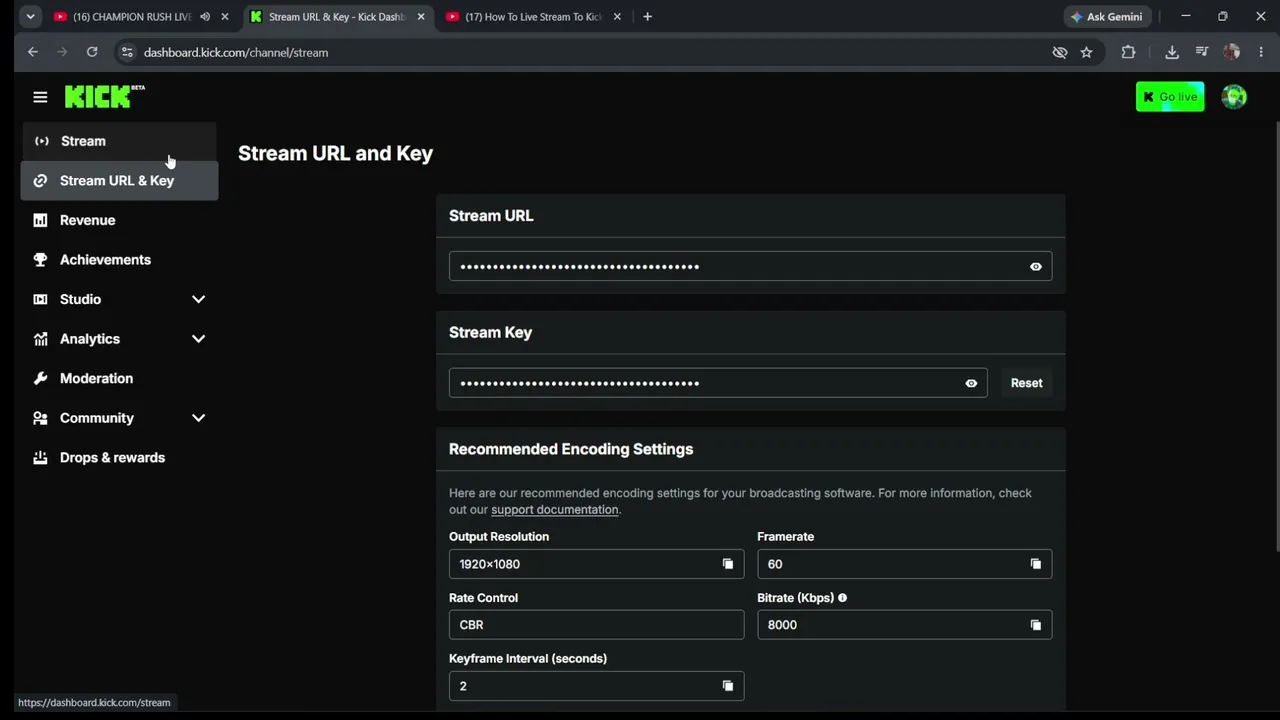This screenshot has width=1280, height=720.
Task: Click the Ask Gemini button
Action: pyautogui.click(x=1106, y=17)
